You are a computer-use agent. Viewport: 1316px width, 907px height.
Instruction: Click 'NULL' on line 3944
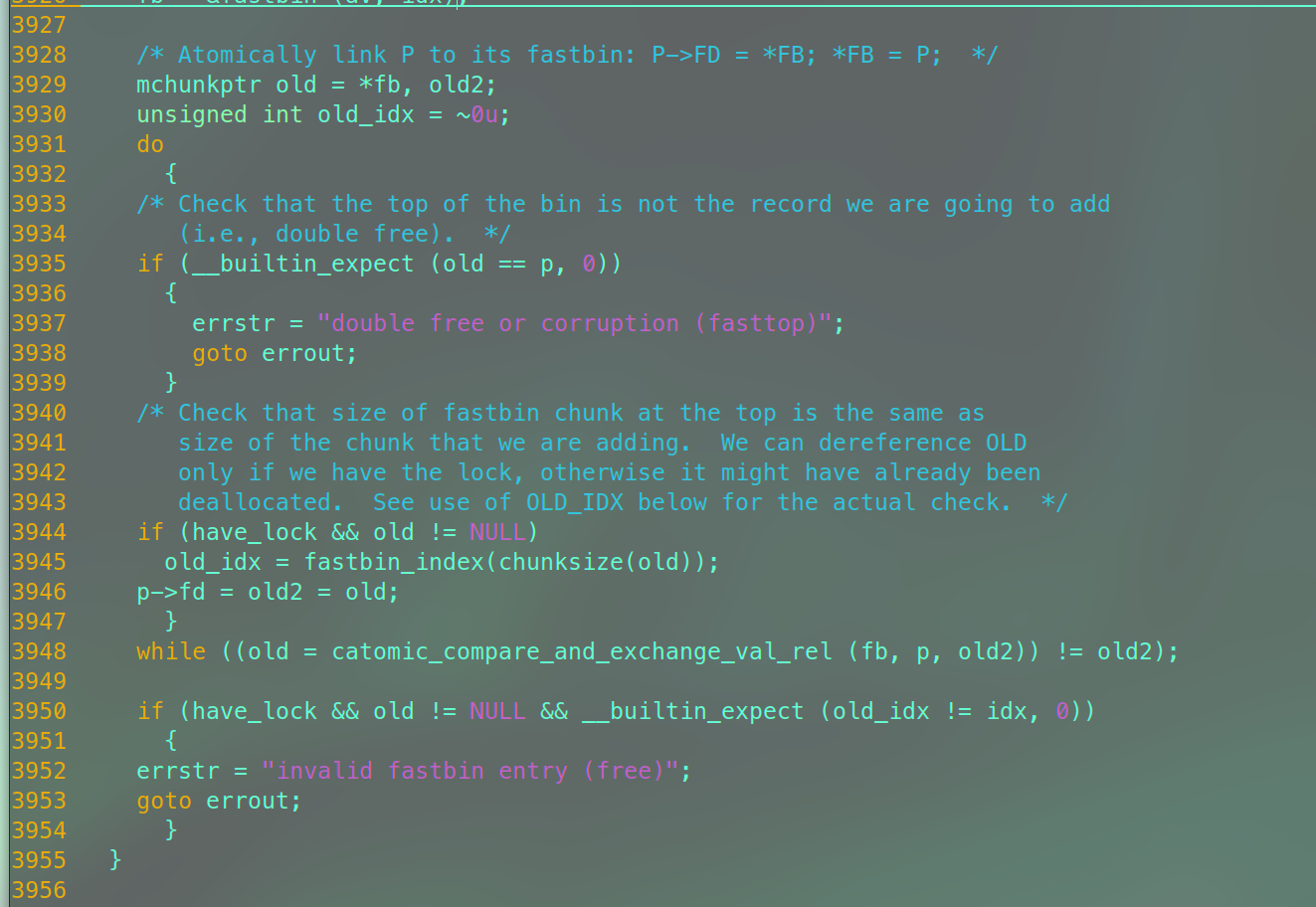(x=497, y=532)
